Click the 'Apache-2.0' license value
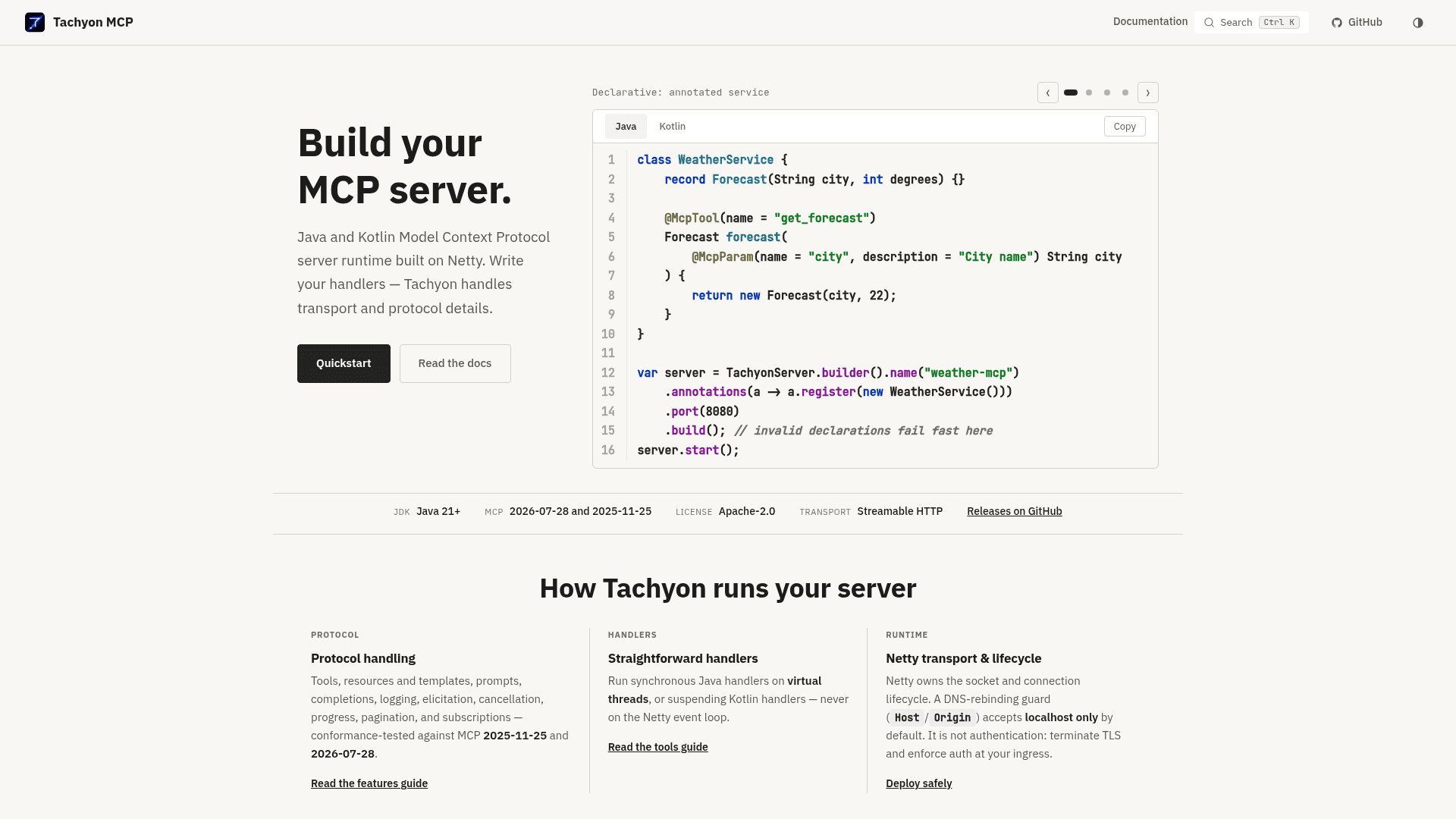 pyautogui.click(x=747, y=512)
